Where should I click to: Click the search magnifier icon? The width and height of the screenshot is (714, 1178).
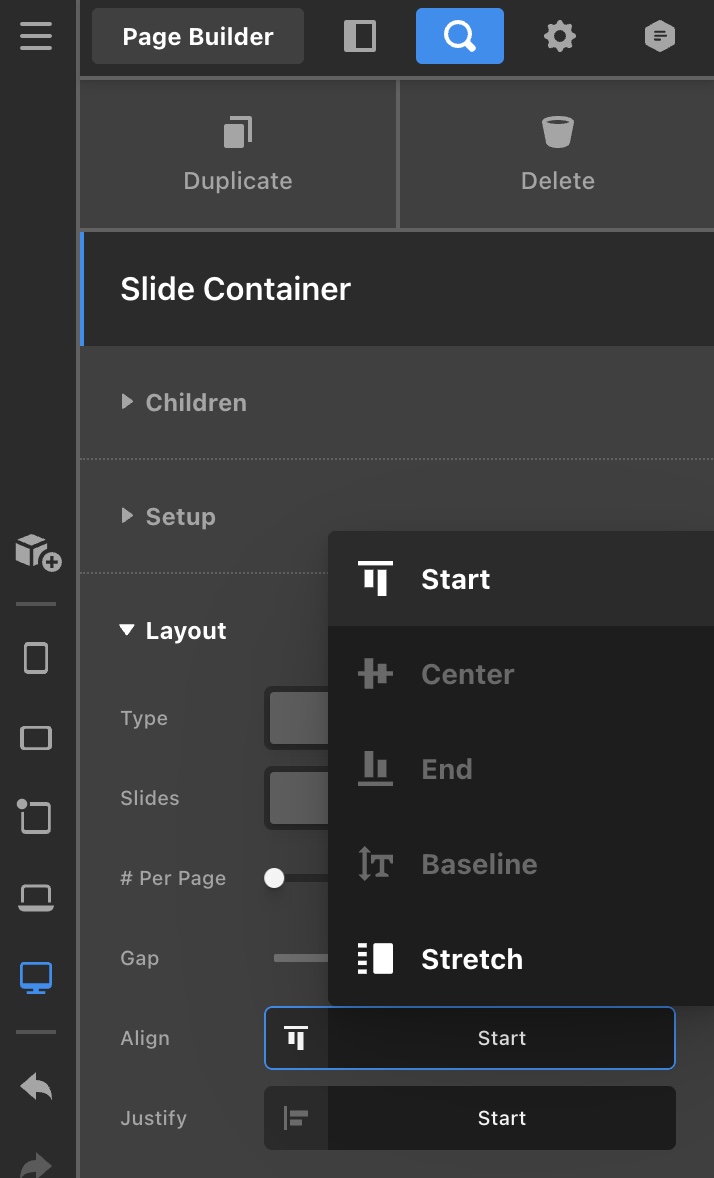(459, 37)
